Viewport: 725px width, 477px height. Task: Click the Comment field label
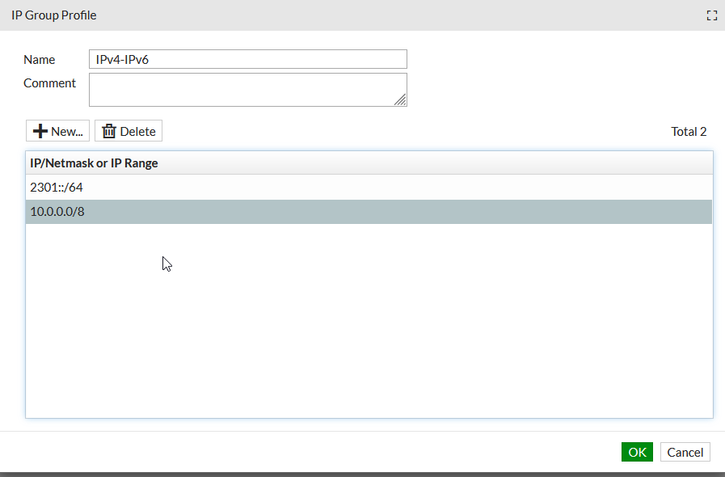[50, 83]
